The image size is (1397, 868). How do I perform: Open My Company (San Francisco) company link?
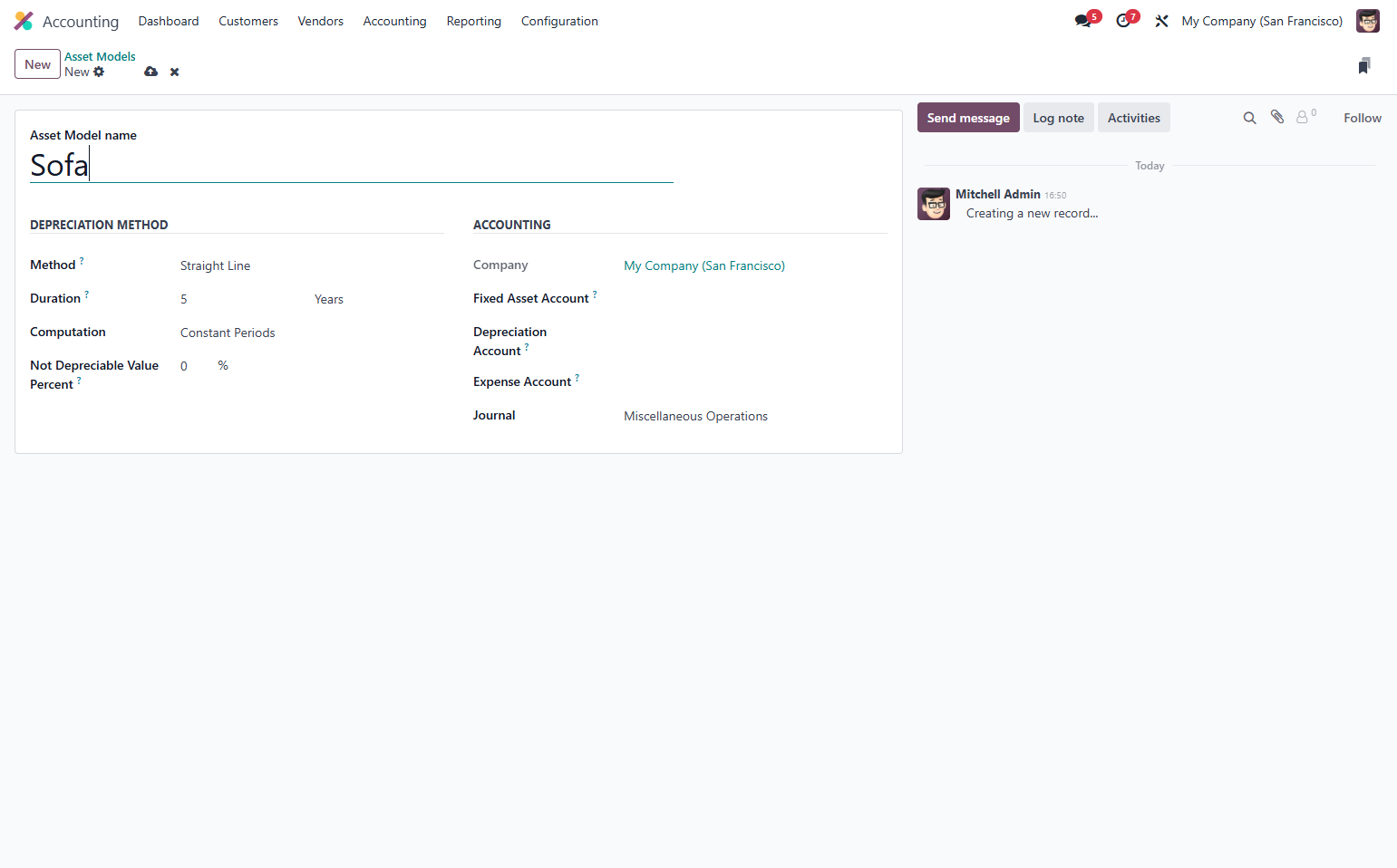pyautogui.click(x=704, y=265)
